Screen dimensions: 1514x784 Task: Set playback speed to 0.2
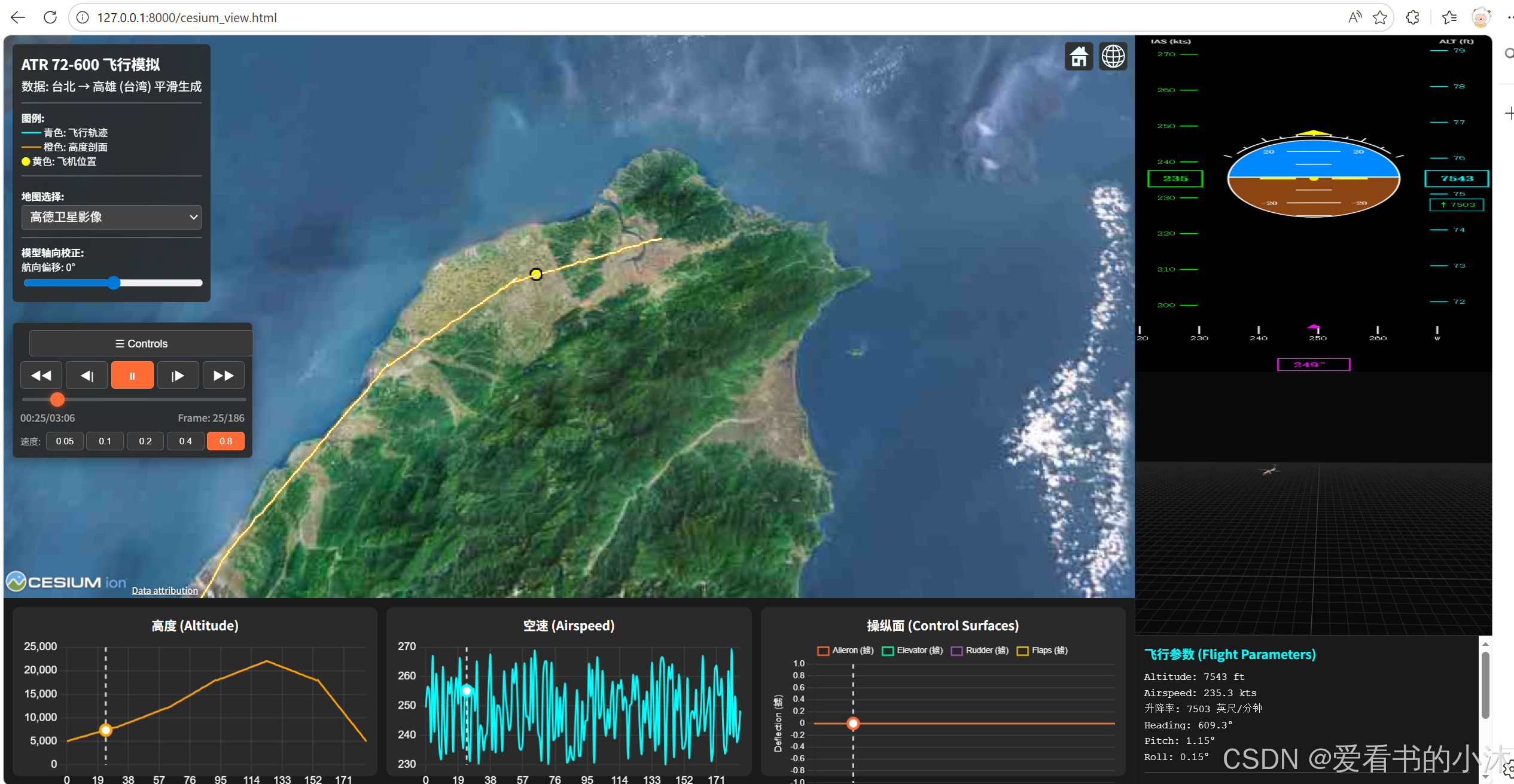[x=145, y=441]
